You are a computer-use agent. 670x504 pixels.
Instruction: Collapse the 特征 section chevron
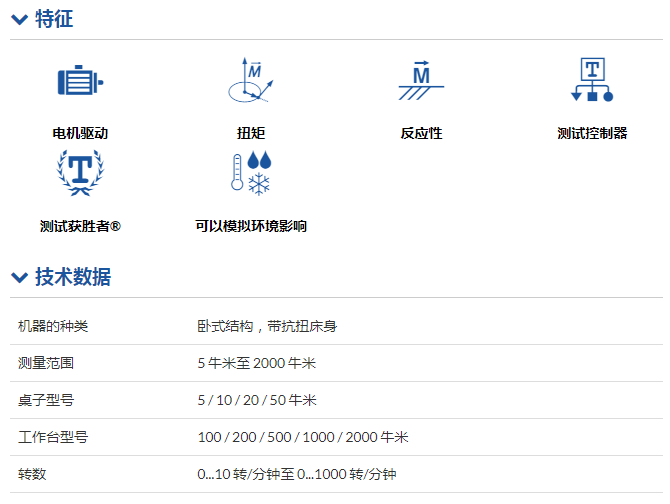point(19,20)
